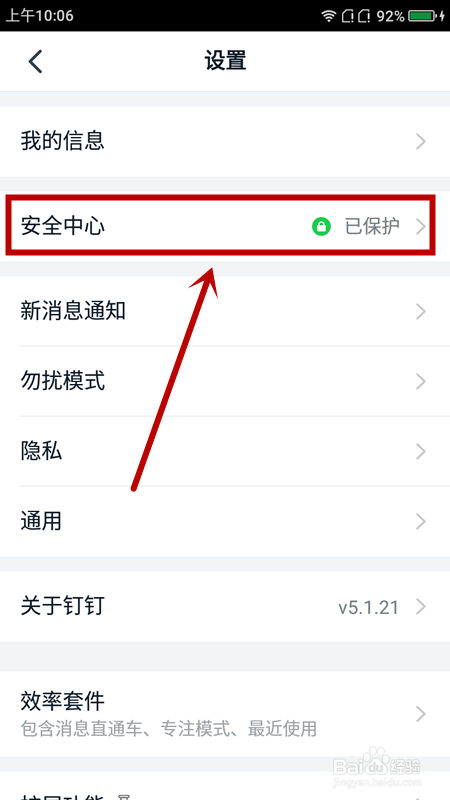Open chevron next to 新消息通知
Viewport: 450px width, 800px height.
click(x=420, y=311)
